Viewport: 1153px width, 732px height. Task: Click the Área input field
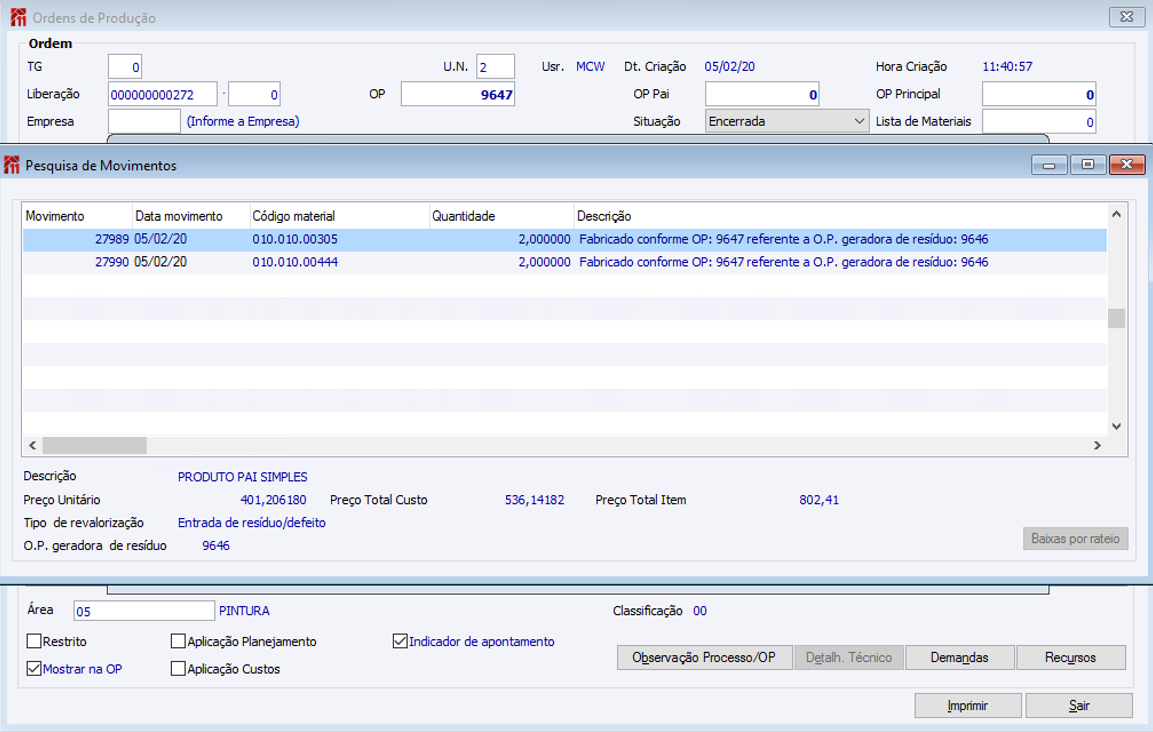point(144,611)
